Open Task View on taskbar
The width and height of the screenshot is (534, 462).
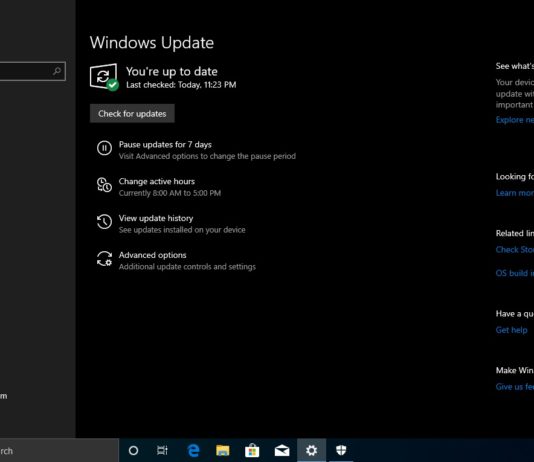162,450
